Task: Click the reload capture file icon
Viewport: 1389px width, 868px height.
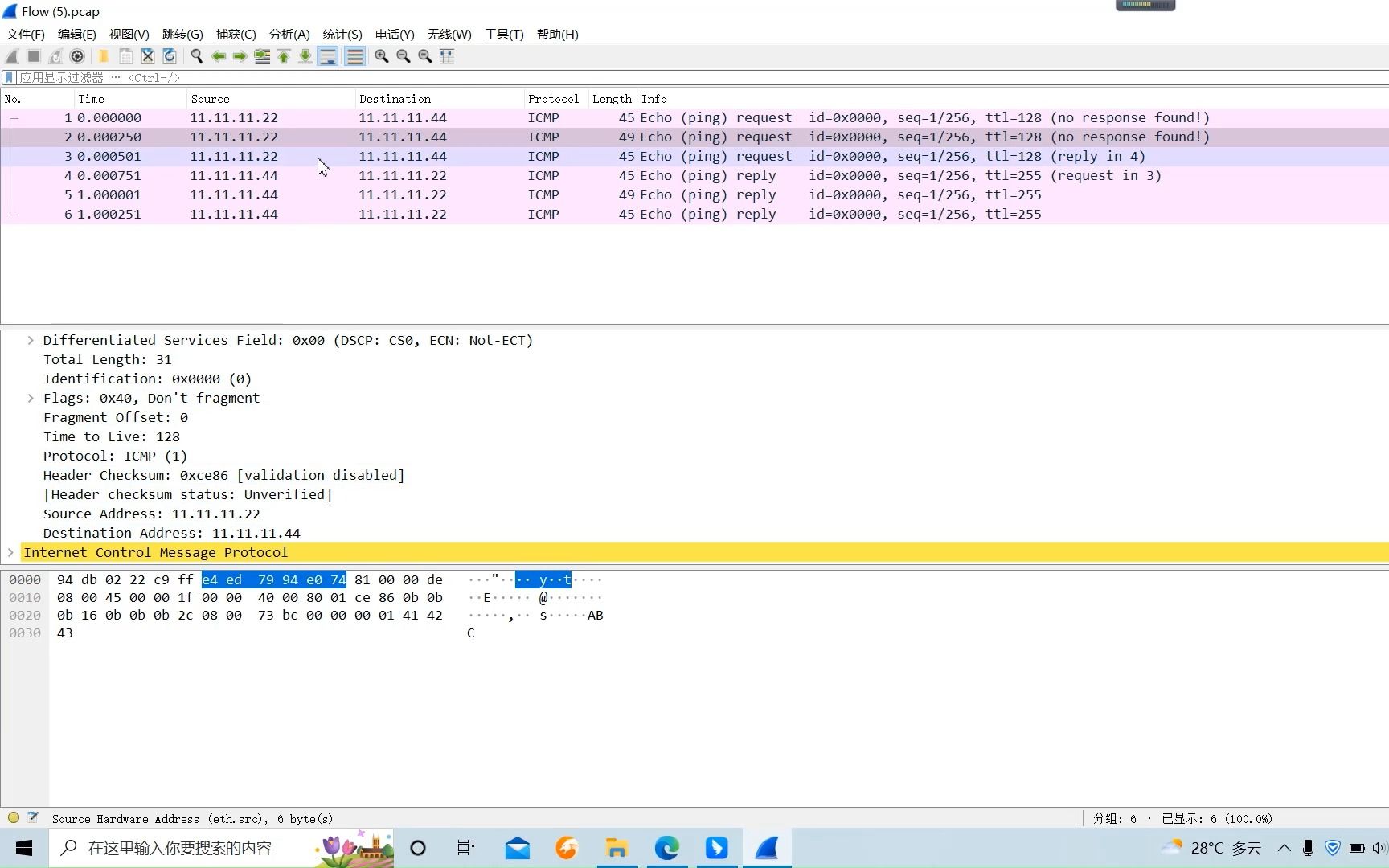Action: coord(169,56)
